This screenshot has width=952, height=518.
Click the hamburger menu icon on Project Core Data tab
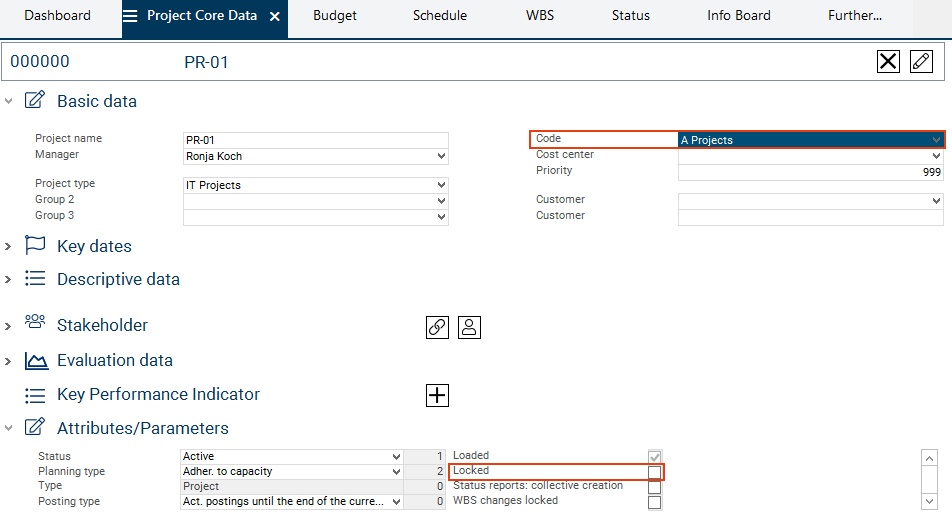[x=130, y=16]
